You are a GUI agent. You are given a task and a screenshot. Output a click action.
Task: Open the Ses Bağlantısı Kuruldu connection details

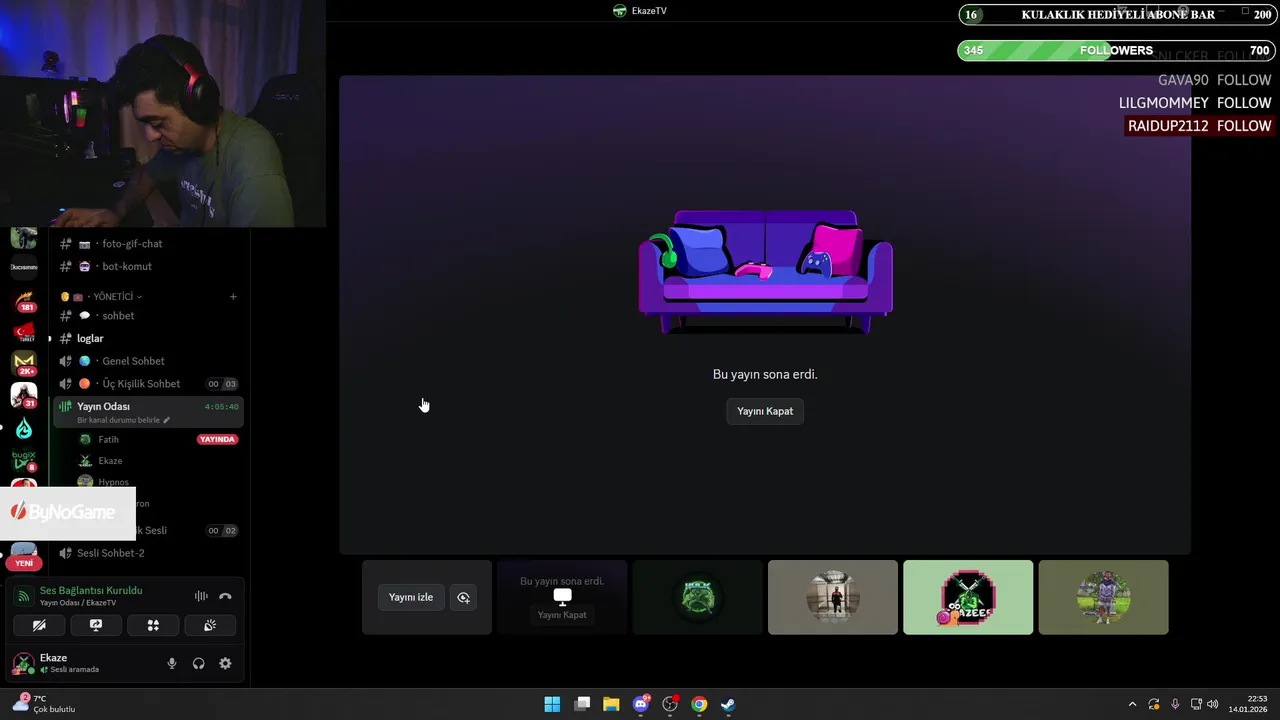pos(91,591)
